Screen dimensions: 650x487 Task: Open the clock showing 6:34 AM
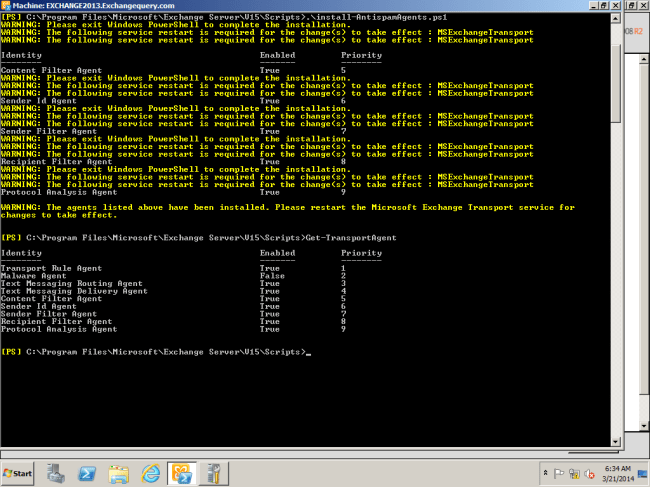tap(616, 473)
